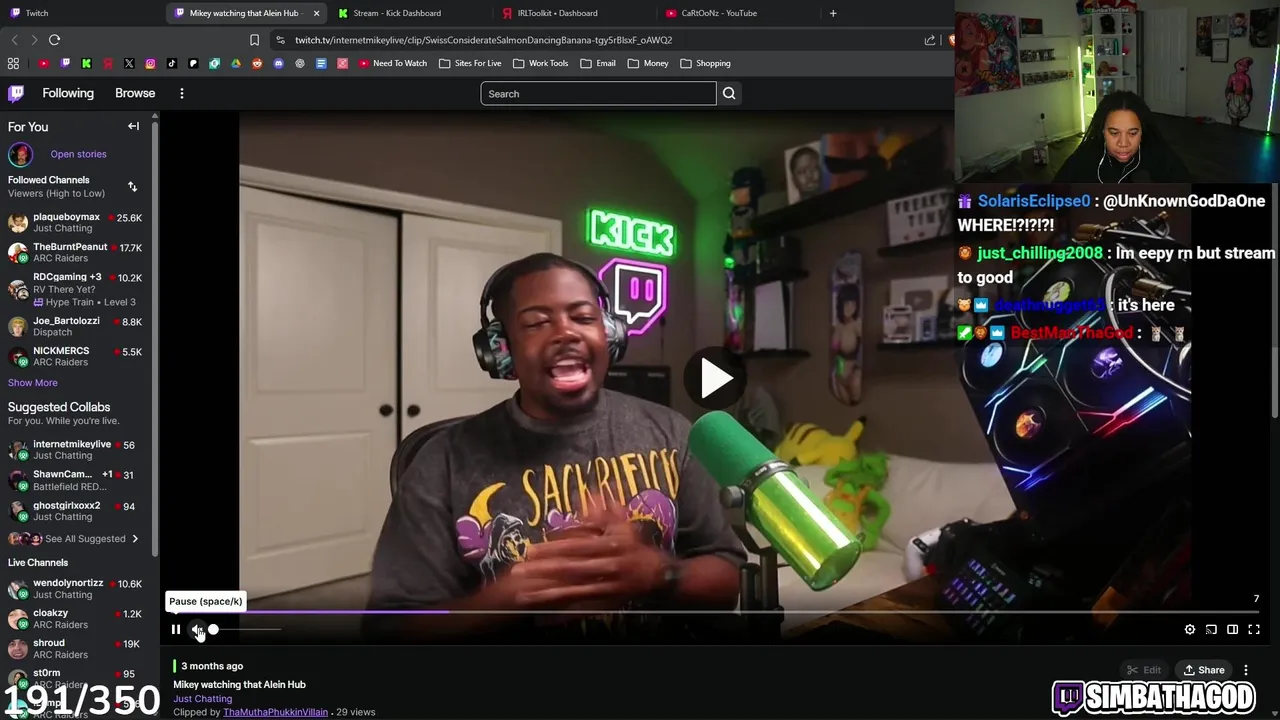Image resolution: width=1280 pixels, height=720 pixels.
Task: Open the apps grid bookmark icon
Action: coord(13,63)
